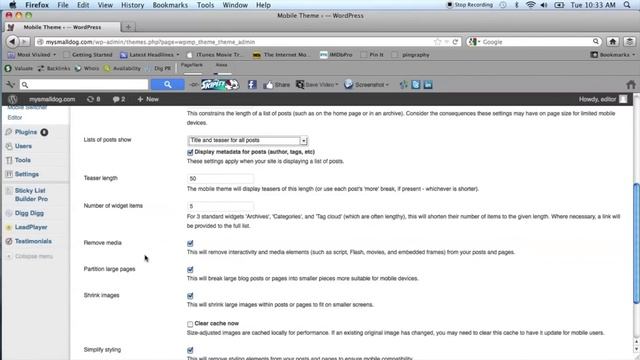This screenshot has height=360, width=640.
Task: Open the updates indicator showing 8
Action: click(x=93, y=99)
